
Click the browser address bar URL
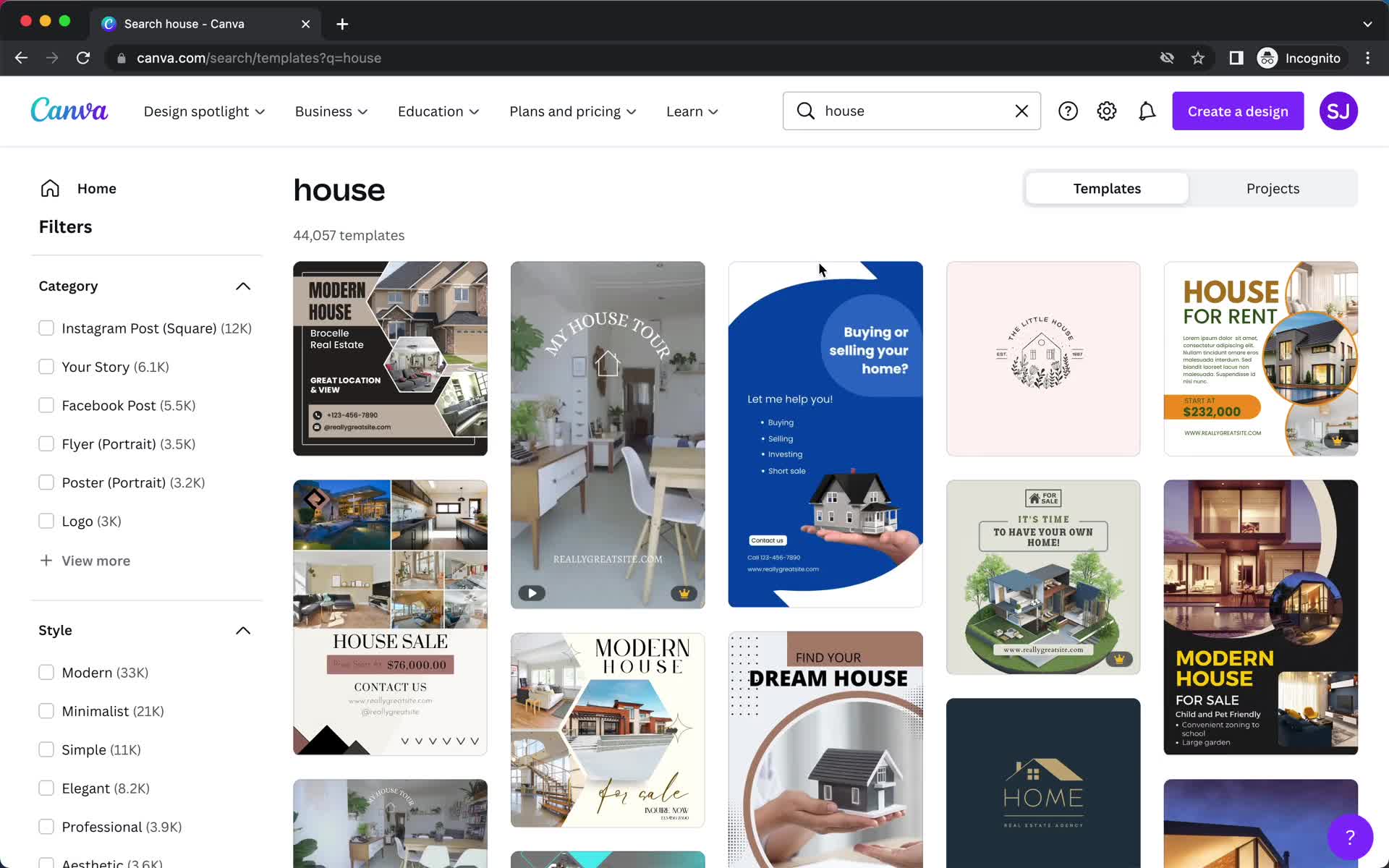pyautogui.click(x=259, y=58)
